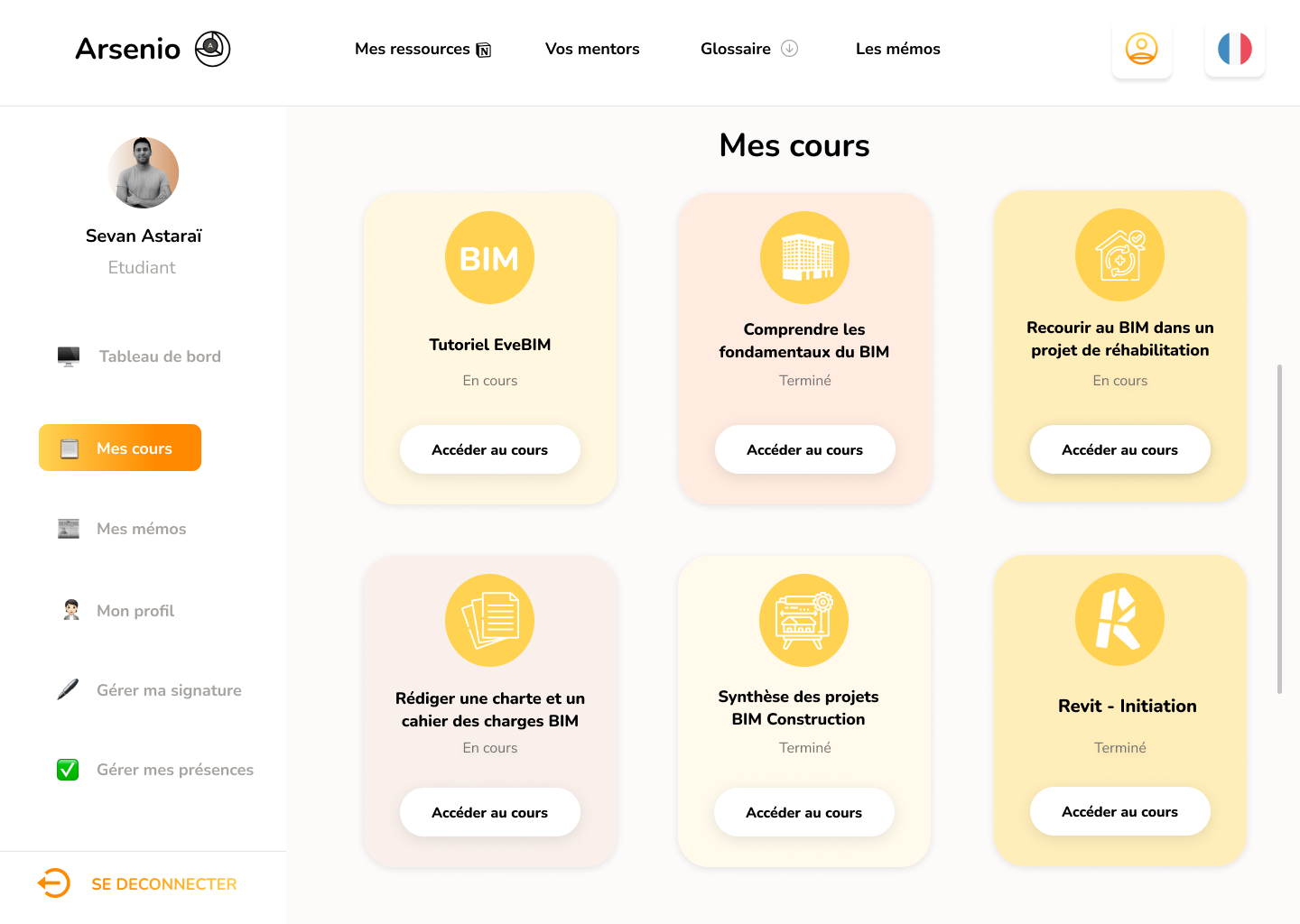Image resolution: width=1300 pixels, height=924 pixels.
Task: Click the Arsenio brand name
Action: click(128, 49)
